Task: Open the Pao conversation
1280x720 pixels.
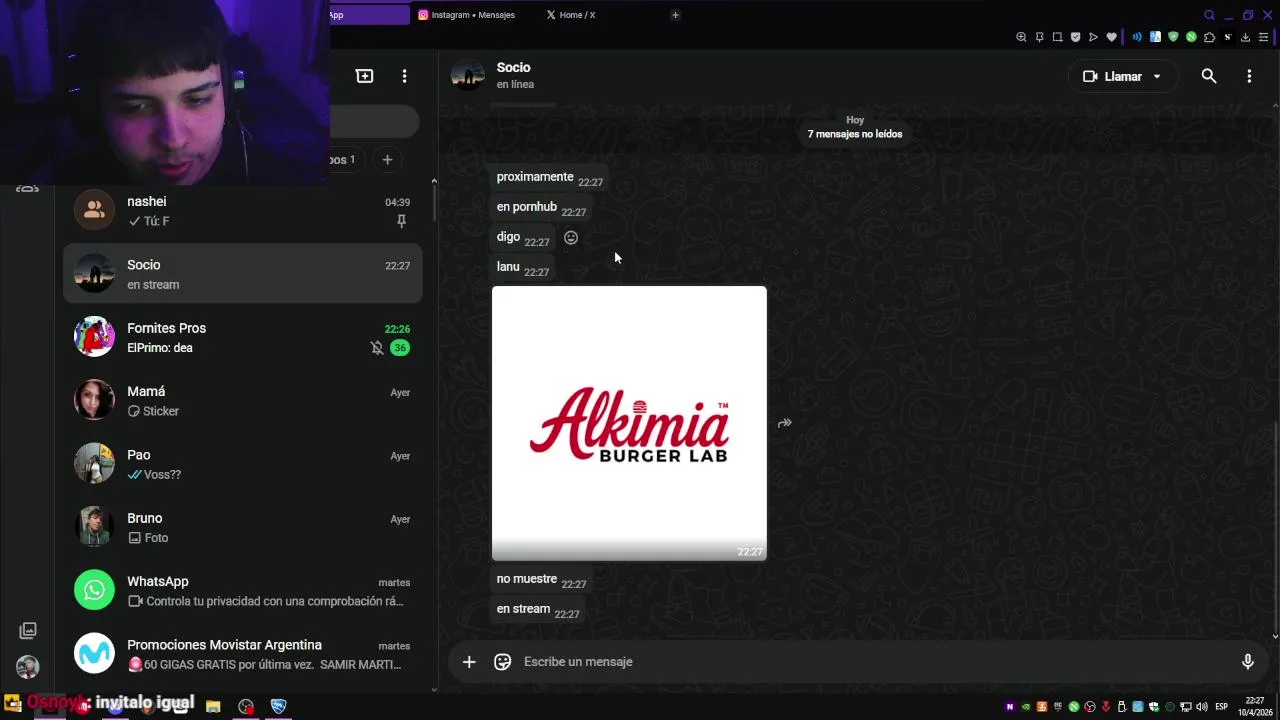Action: [242, 464]
